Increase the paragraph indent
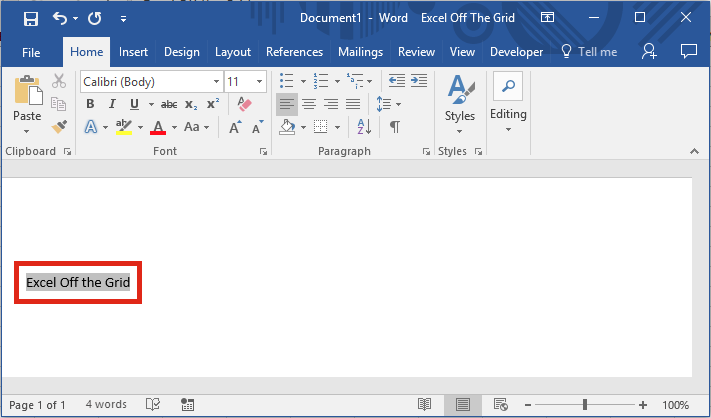 pyautogui.click(x=419, y=81)
